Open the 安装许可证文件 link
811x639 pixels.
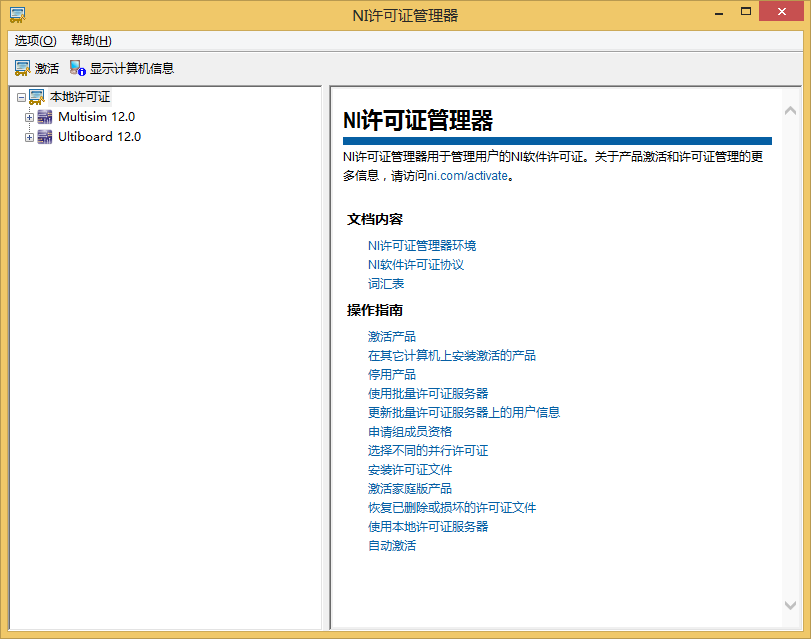click(x=410, y=470)
